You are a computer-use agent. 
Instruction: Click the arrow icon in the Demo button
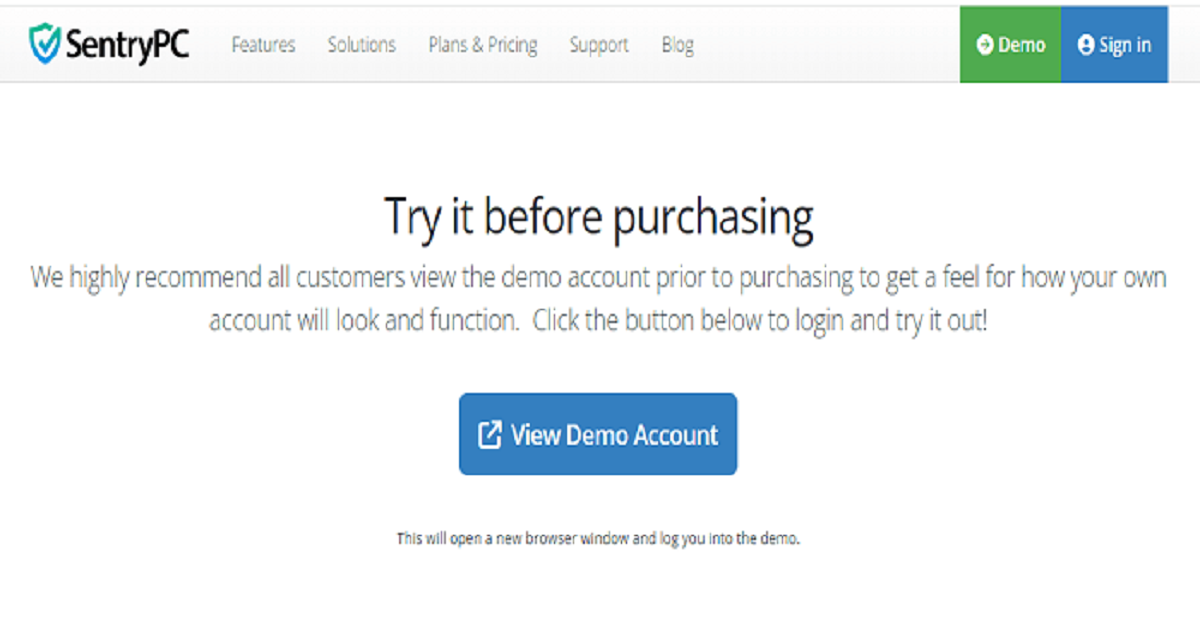tap(985, 45)
